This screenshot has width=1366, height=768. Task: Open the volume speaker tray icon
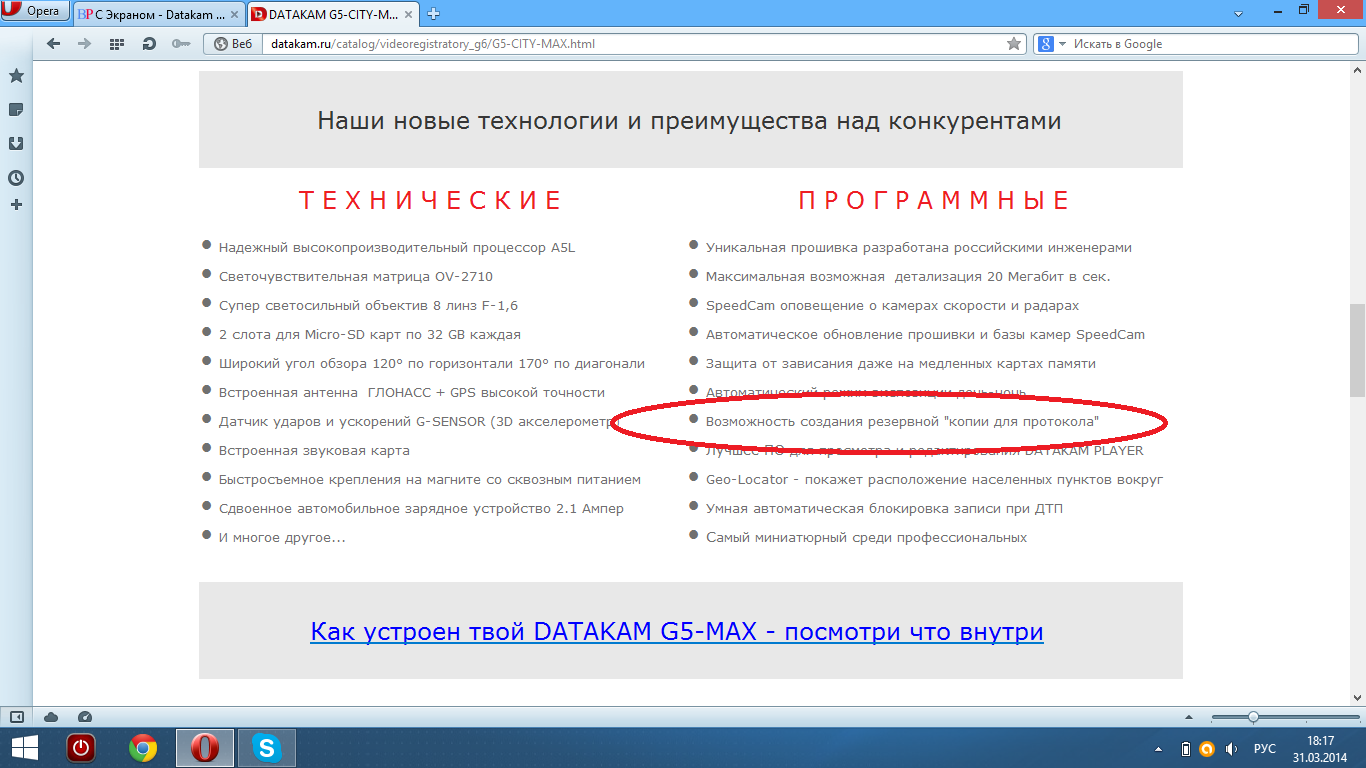pyautogui.click(x=1231, y=748)
